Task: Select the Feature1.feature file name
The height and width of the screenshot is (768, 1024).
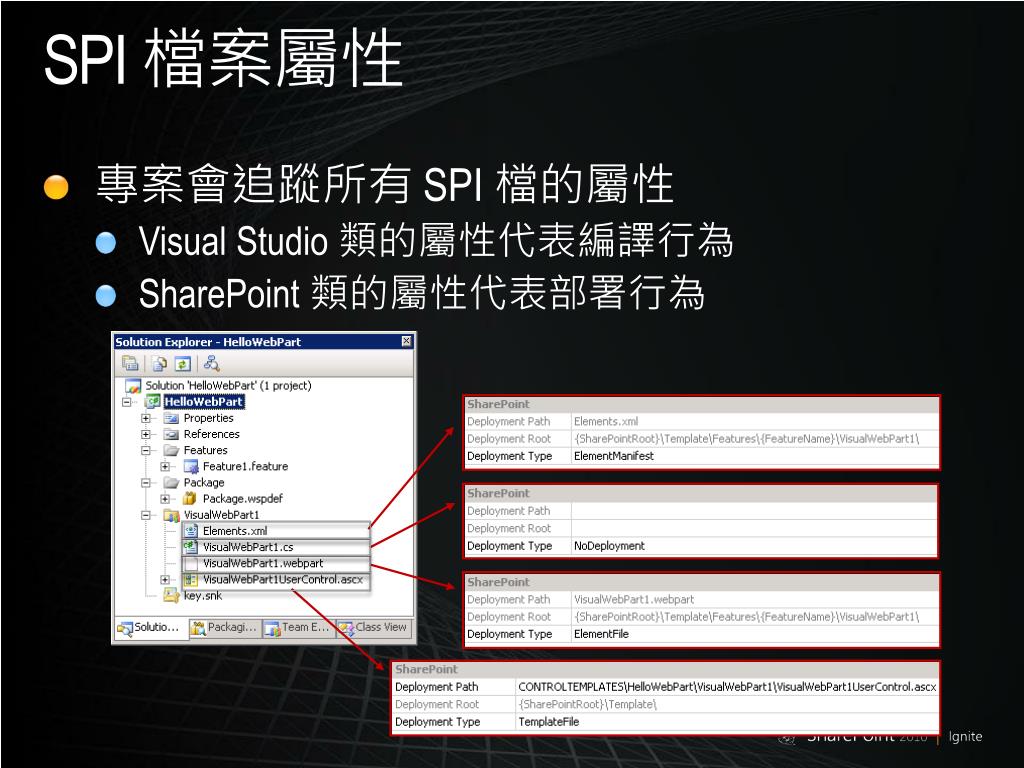Action: [x=246, y=466]
